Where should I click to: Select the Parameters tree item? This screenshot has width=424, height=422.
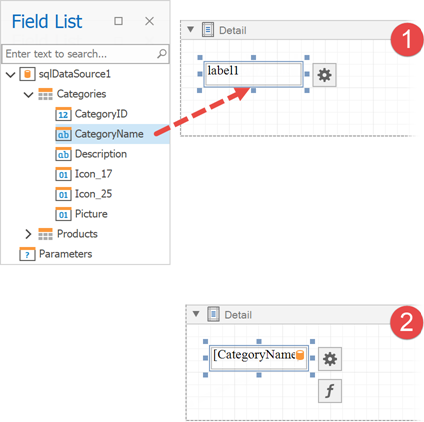(65, 254)
